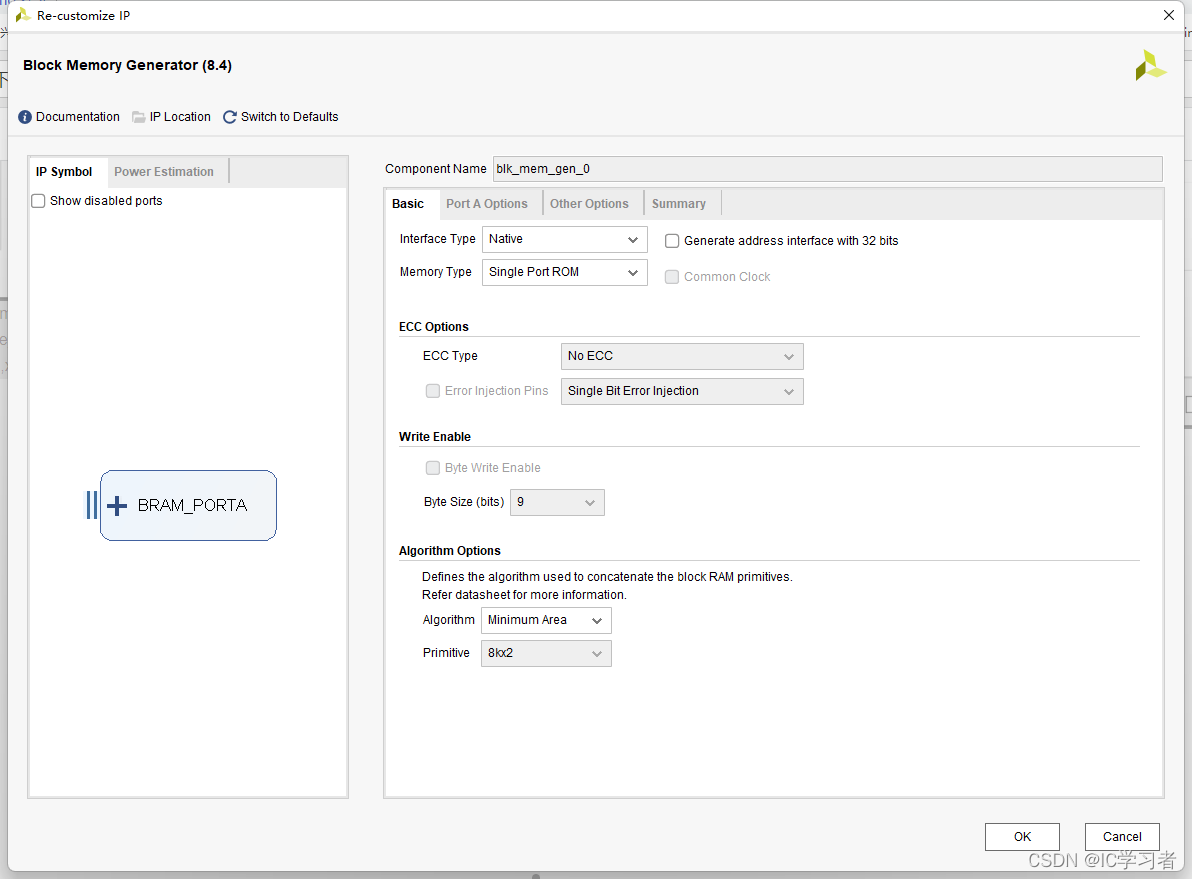
Task: Enable Generate address interface with 32 bits
Action: tap(672, 241)
